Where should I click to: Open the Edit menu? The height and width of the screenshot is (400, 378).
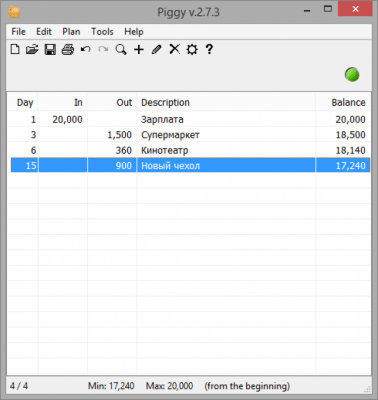[x=44, y=32]
